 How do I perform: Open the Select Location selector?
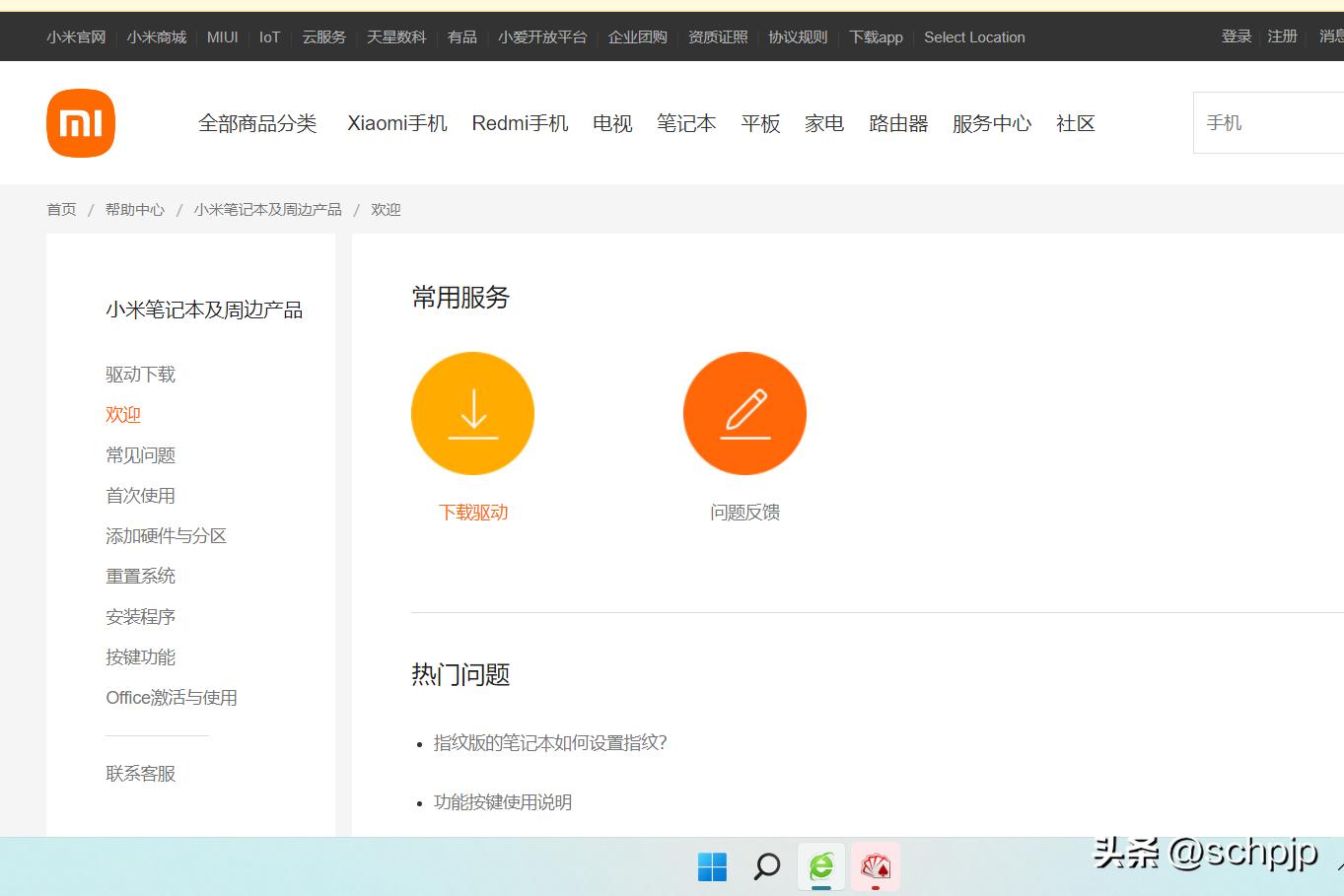(x=974, y=36)
